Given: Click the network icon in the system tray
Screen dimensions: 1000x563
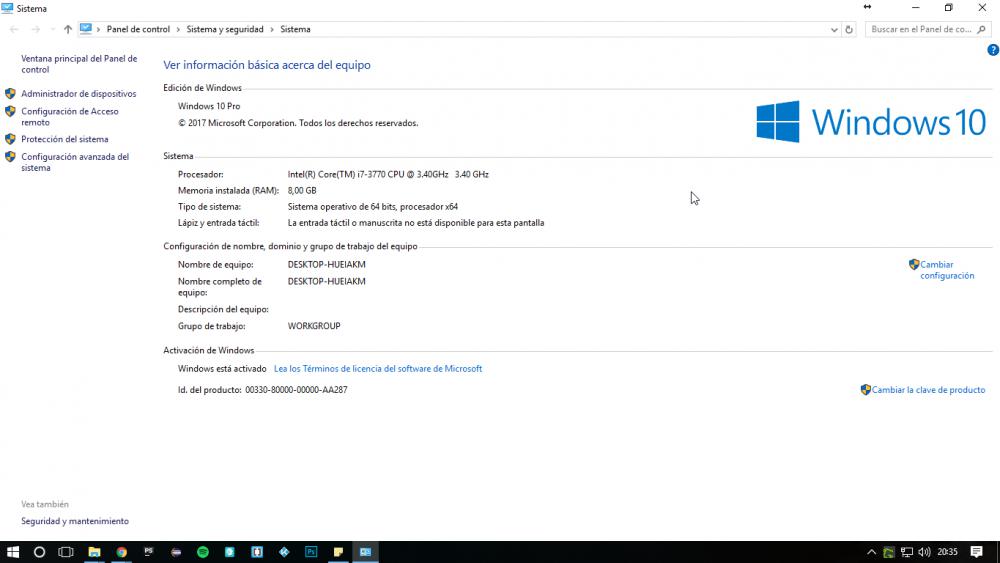Looking at the screenshot, I should tap(906, 552).
